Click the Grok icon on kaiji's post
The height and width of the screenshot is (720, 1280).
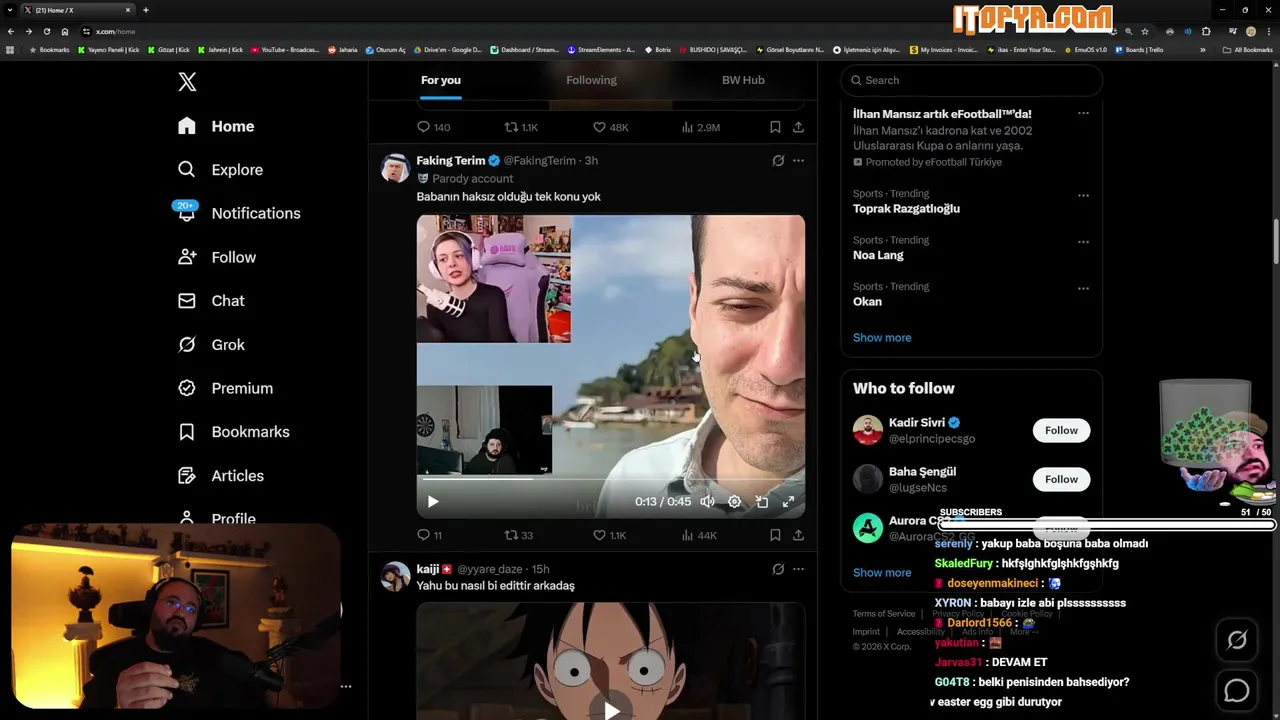(778, 569)
